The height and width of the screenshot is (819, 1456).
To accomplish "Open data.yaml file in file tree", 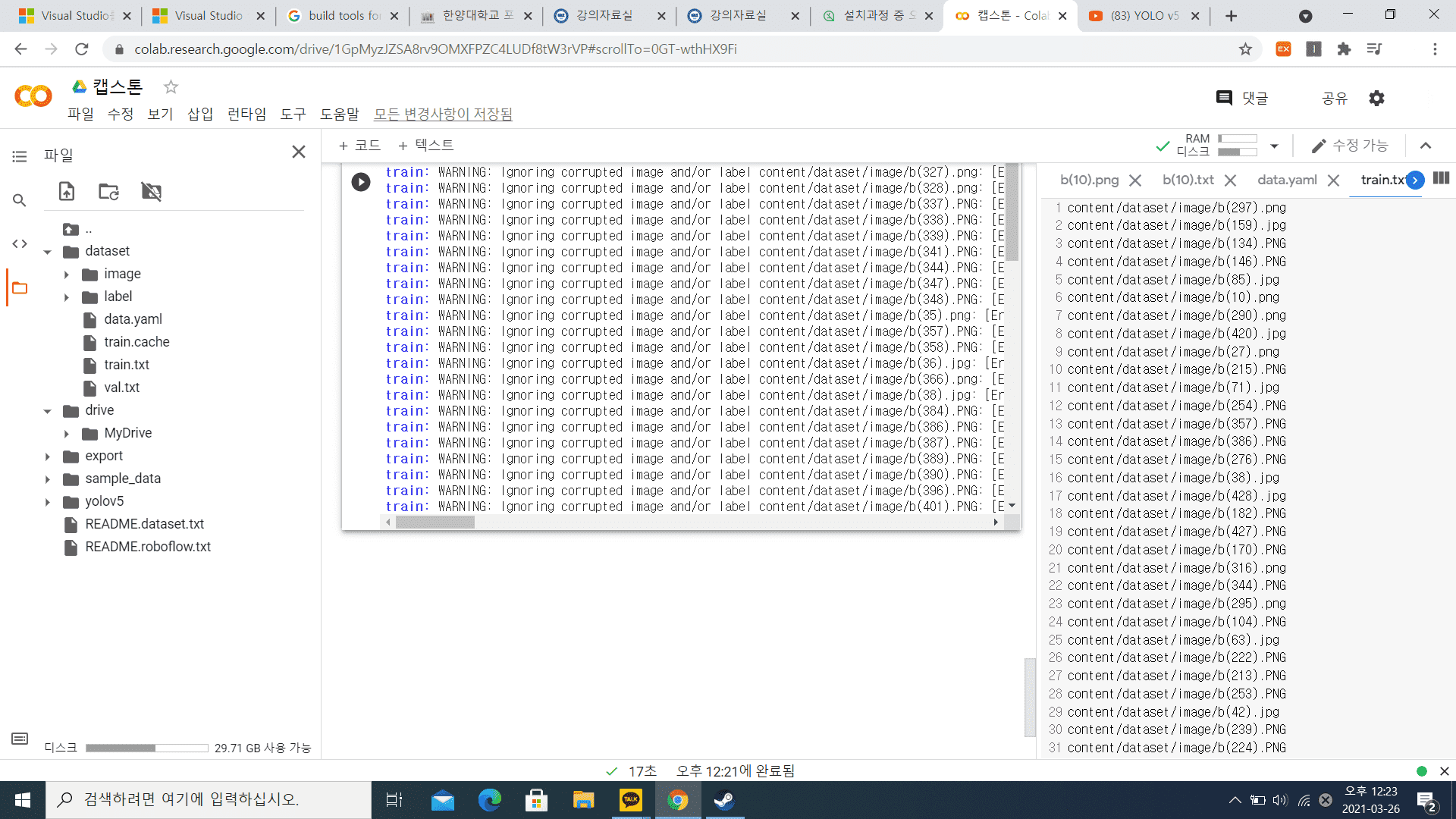I will point(133,319).
